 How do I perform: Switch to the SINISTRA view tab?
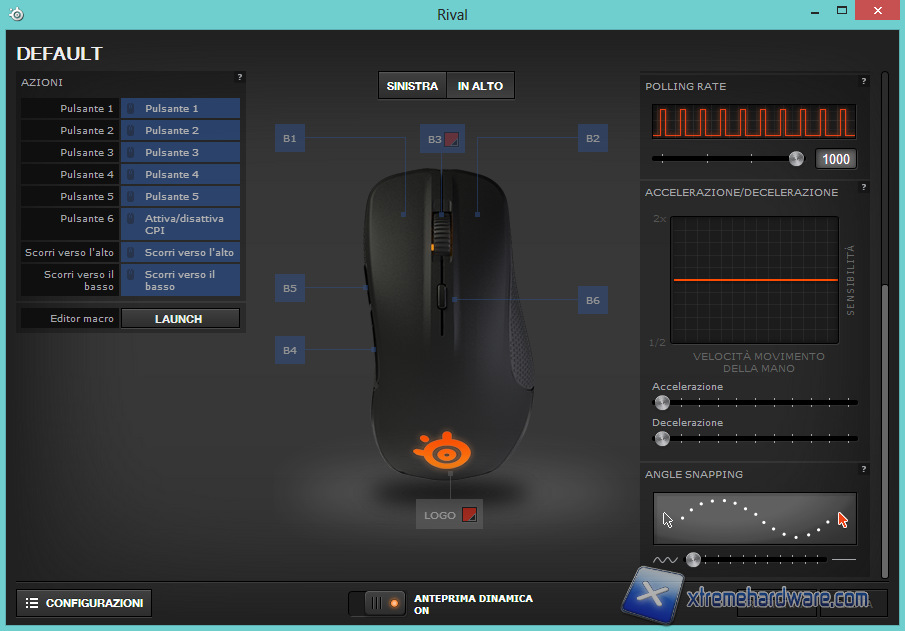(x=412, y=86)
